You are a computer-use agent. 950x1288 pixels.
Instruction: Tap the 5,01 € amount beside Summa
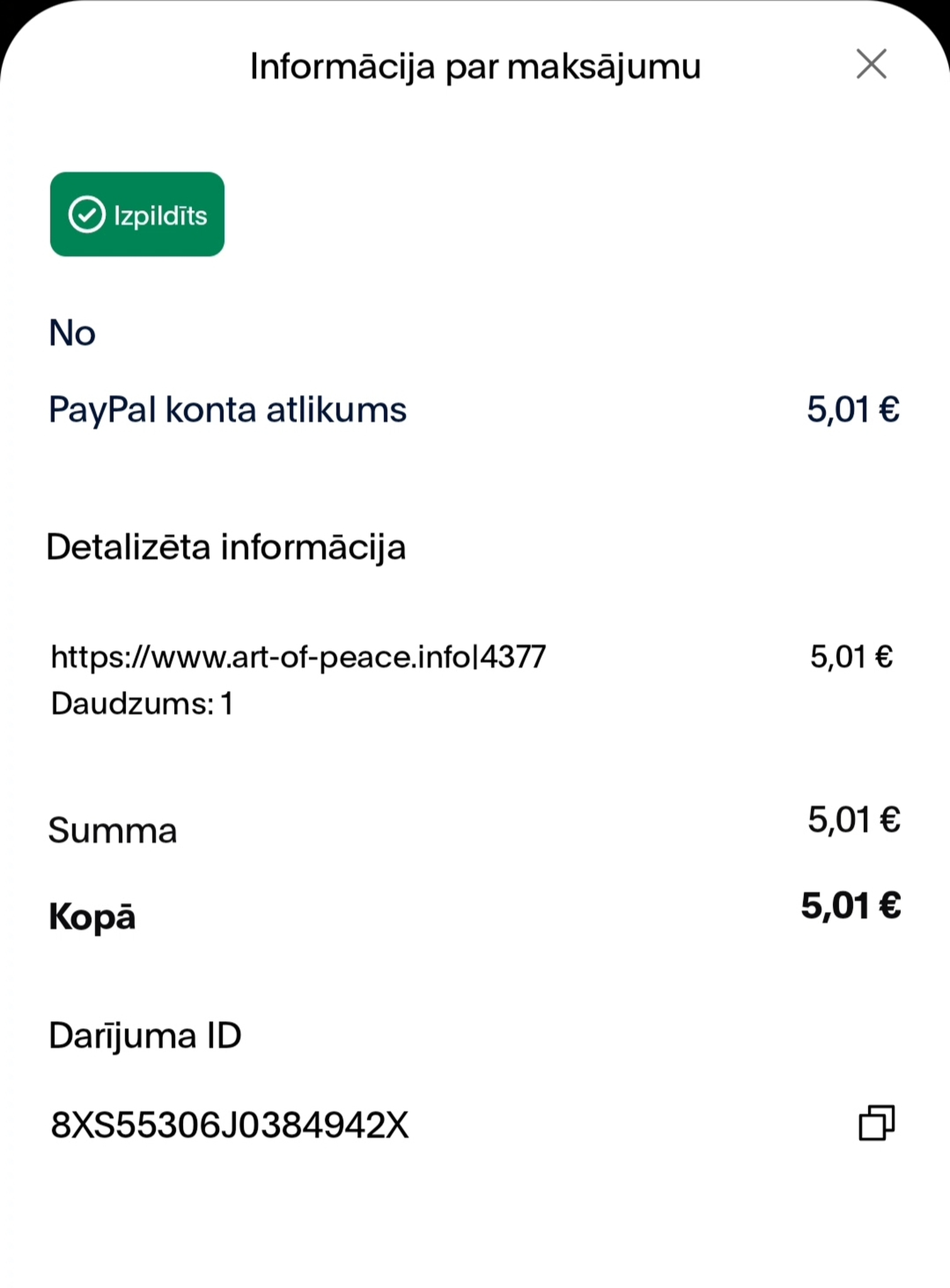(854, 820)
